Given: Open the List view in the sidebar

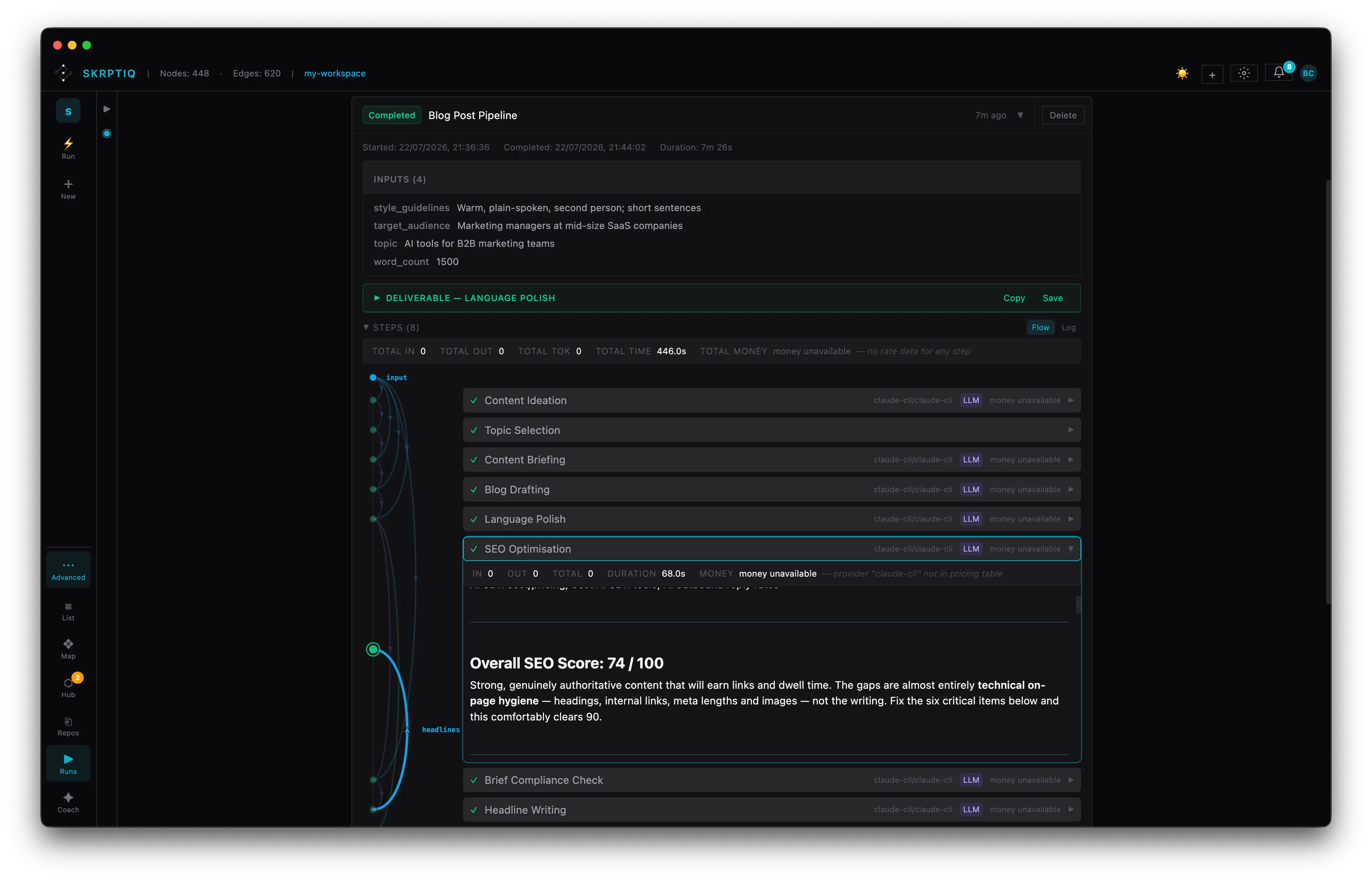Looking at the screenshot, I should (x=68, y=612).
